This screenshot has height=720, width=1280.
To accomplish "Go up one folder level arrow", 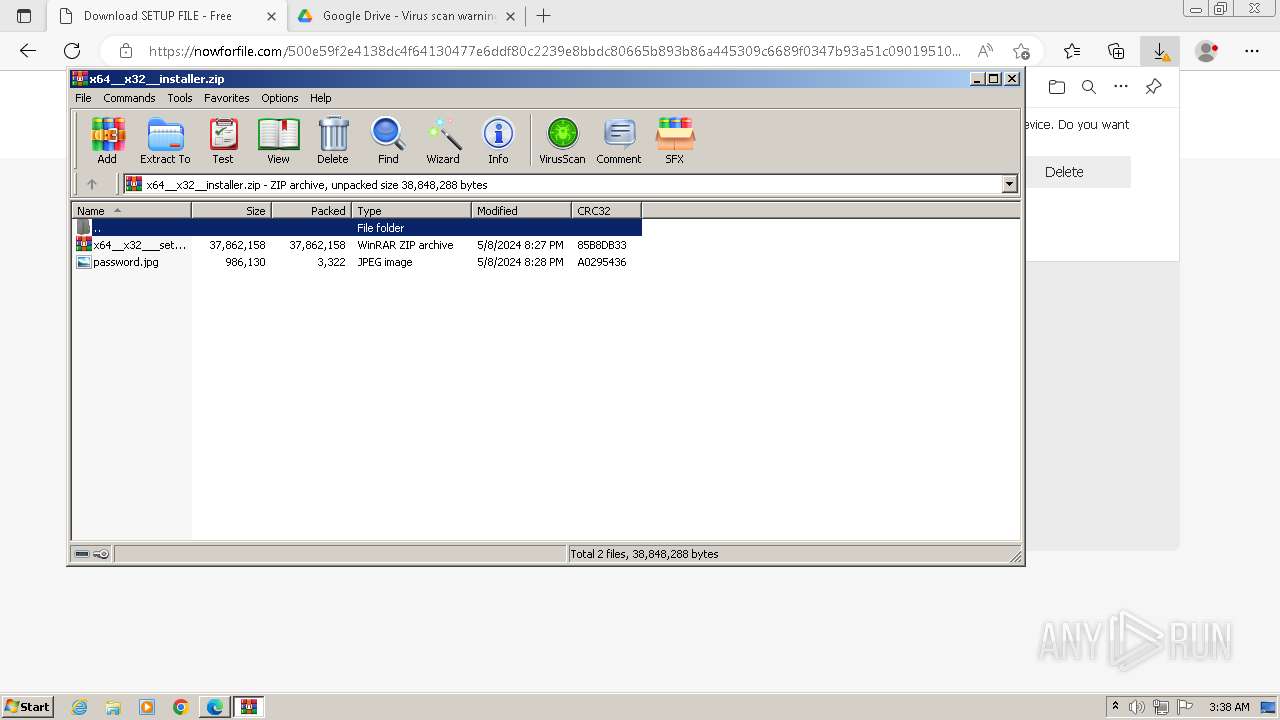I will pos(92,184).
